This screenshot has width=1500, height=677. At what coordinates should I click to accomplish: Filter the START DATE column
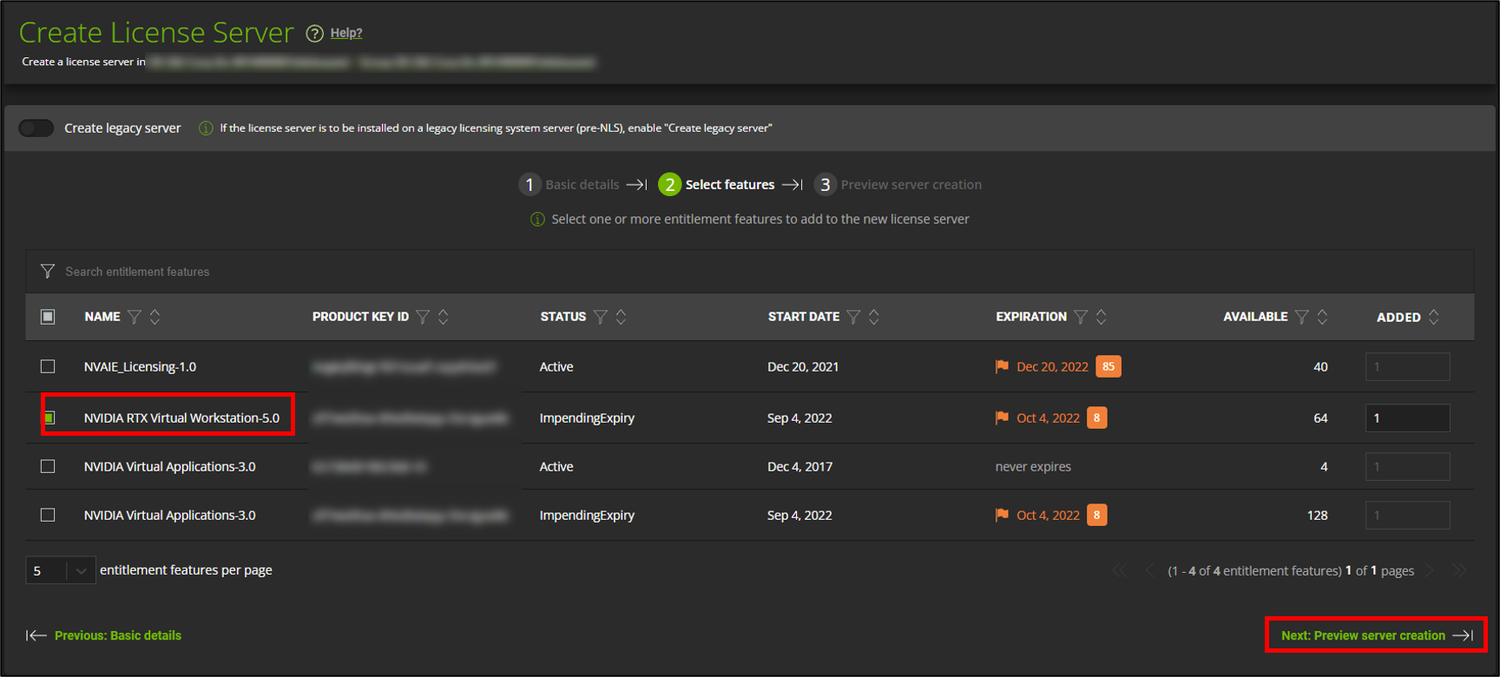pyautogui.click(x=853, y=316)
